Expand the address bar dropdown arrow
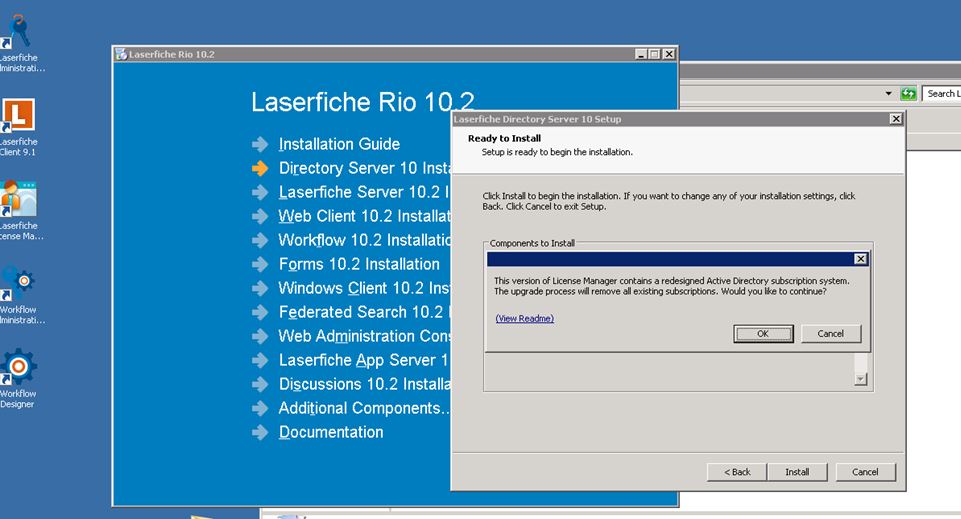Screen dimensions: 961x519 [x=888, y=94]
